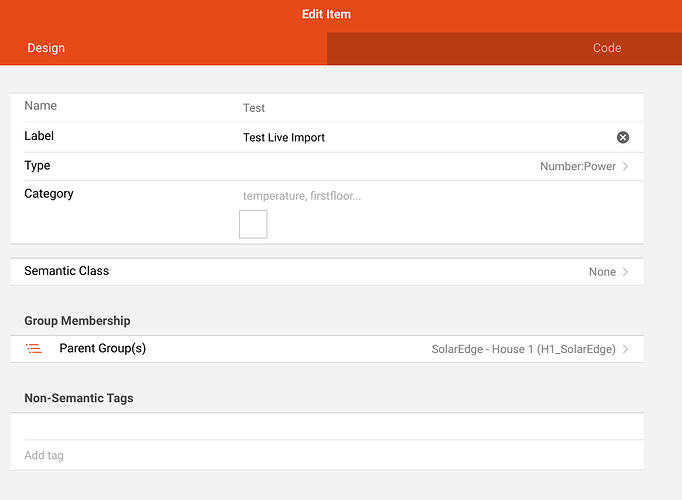
Task: Click the empty category icon preview box
Action: pos(253,224)
